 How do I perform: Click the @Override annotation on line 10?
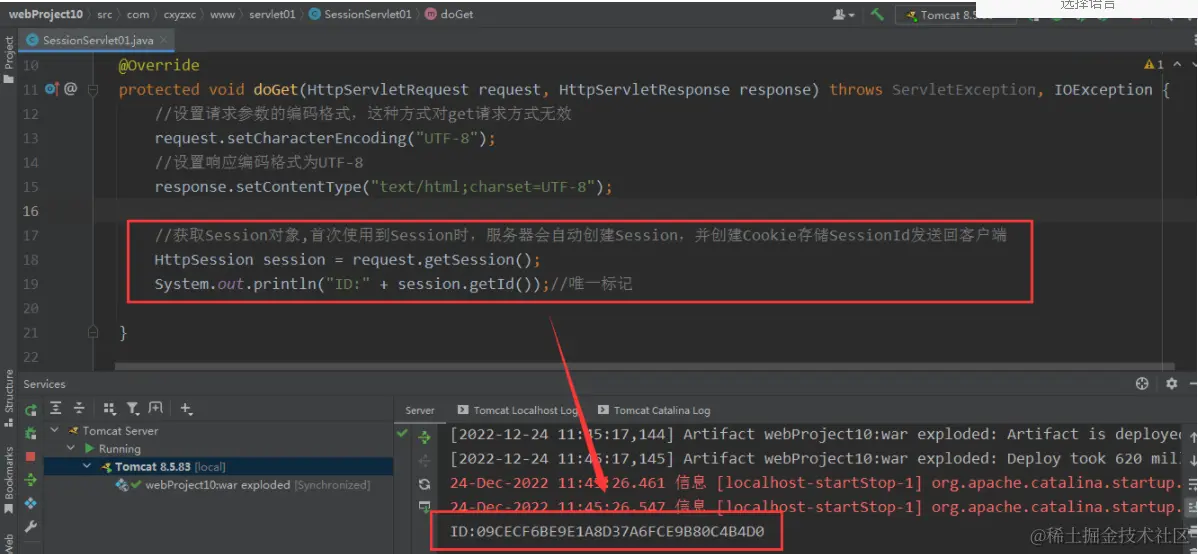[159, 66]
